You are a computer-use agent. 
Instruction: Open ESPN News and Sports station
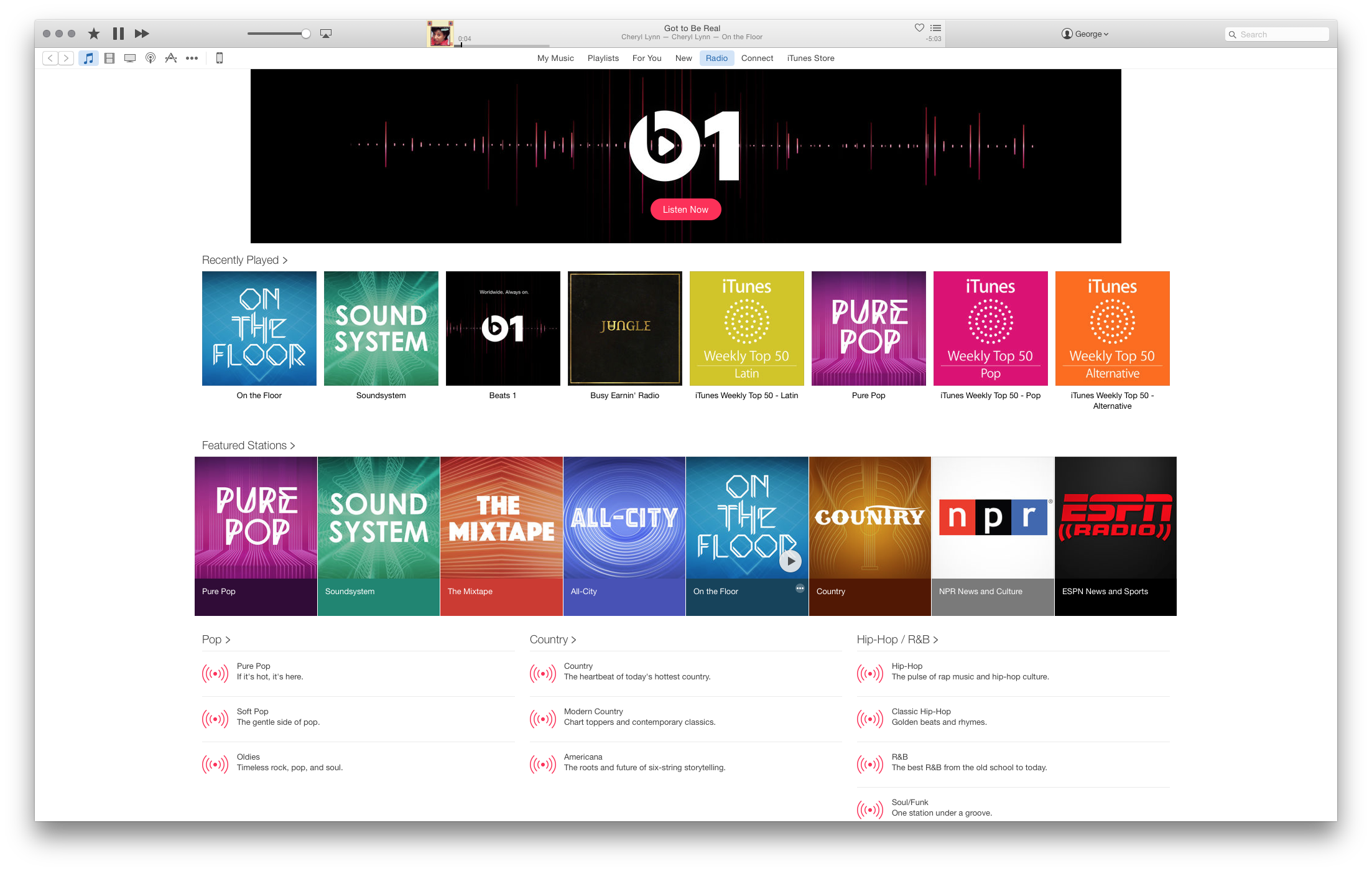(1115, 536)
